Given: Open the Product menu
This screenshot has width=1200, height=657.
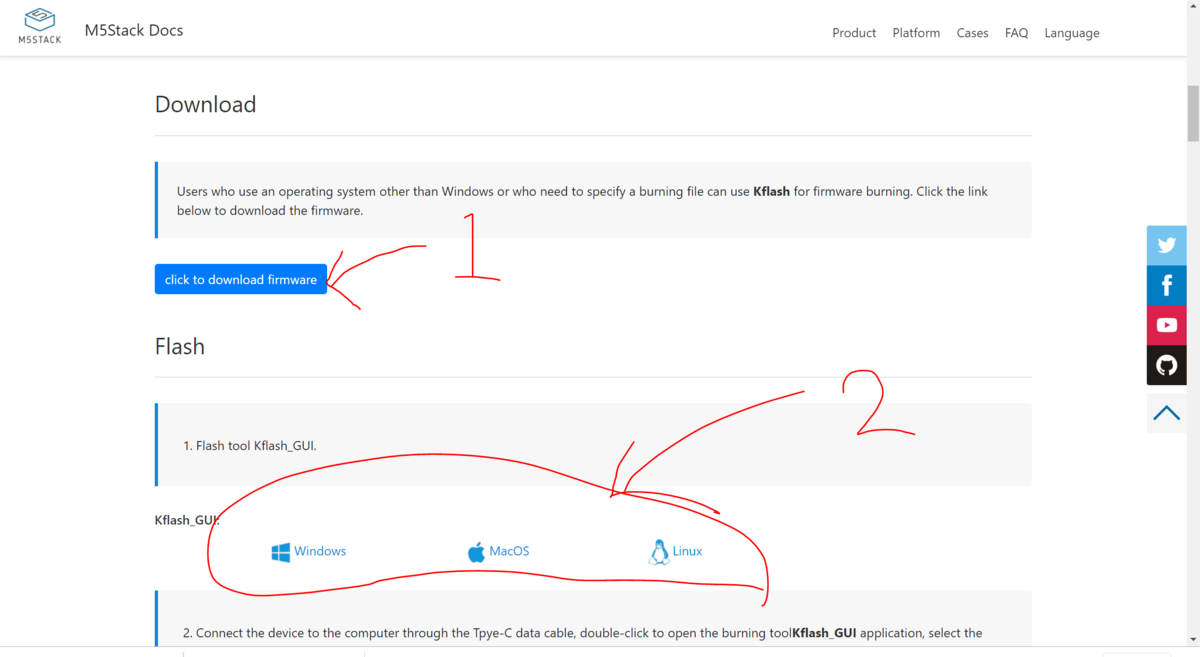Looking at the screenshot, I should [854, 33].
